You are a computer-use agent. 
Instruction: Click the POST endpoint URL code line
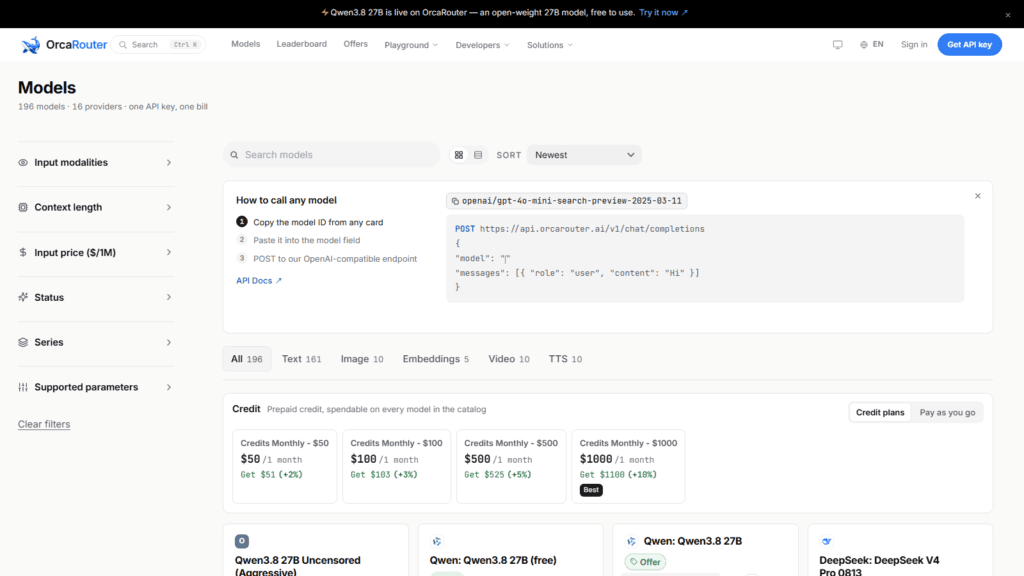pyautogui.click(x=580, y=229)
